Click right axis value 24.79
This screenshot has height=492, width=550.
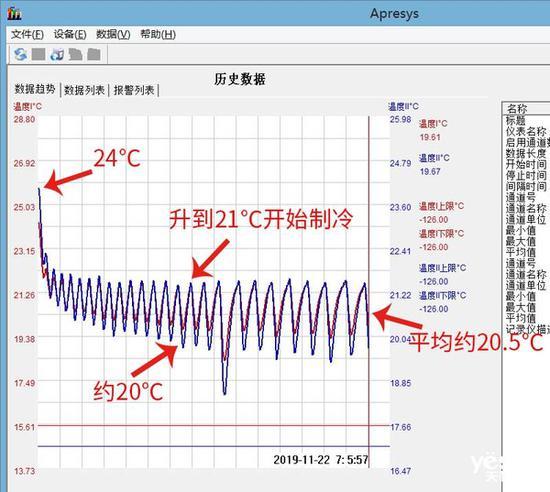click(x=400, y=163)
